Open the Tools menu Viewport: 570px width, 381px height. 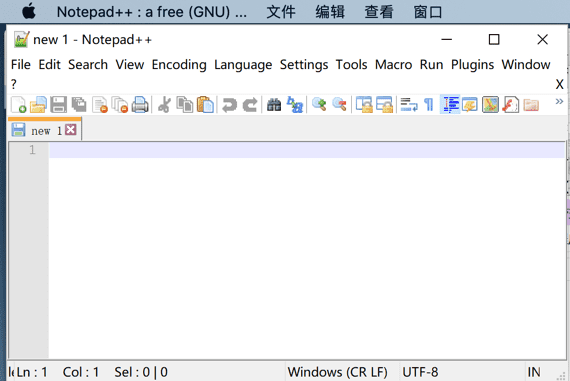coord(352,65)
